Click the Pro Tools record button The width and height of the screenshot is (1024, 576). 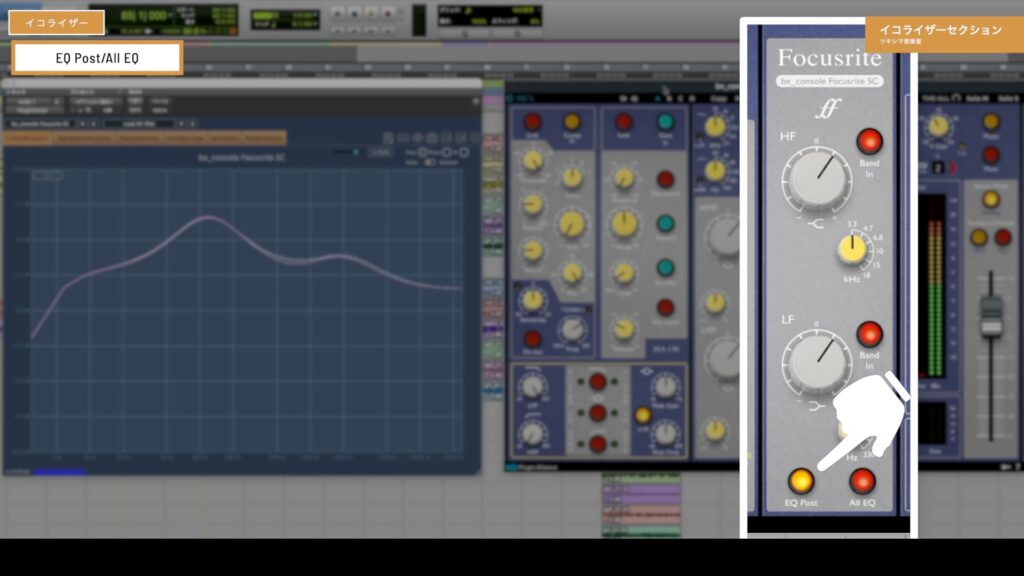click(x=389, y=12)
